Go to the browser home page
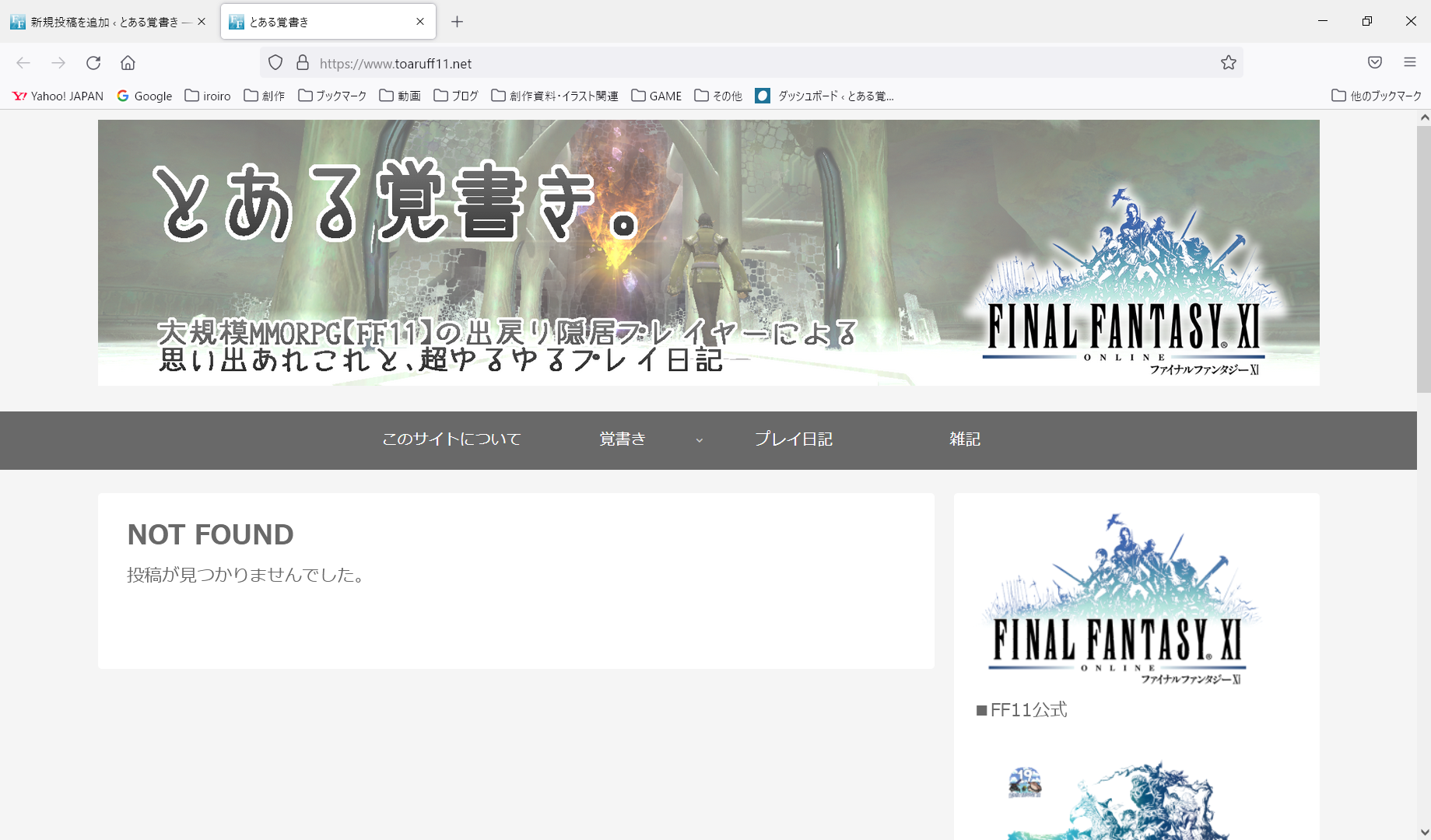 pos(128,63)
